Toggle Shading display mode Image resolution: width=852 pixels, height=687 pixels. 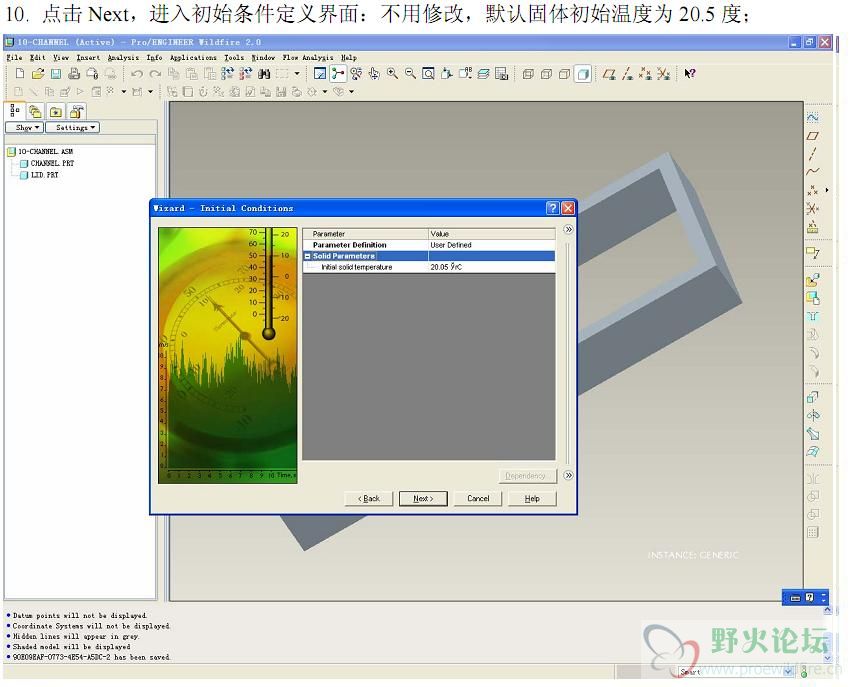pos(583,73)
